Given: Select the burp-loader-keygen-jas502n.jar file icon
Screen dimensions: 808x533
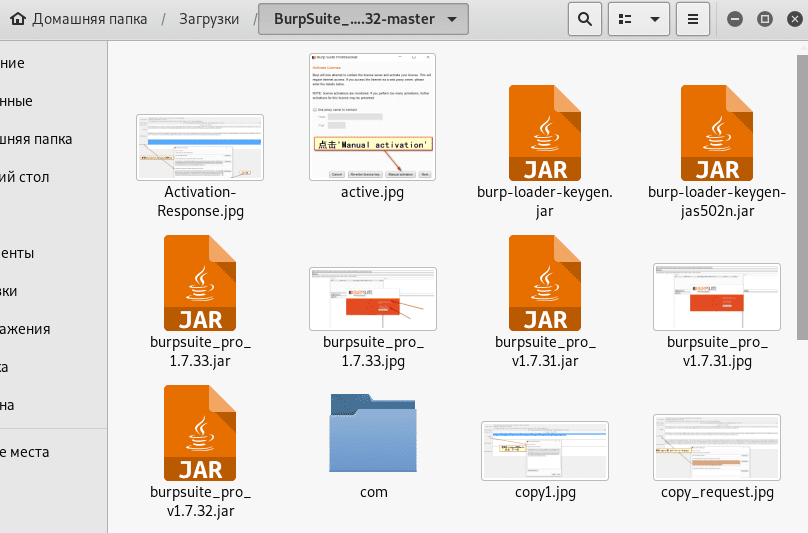Looking at the screenshot, I should 717,132.
